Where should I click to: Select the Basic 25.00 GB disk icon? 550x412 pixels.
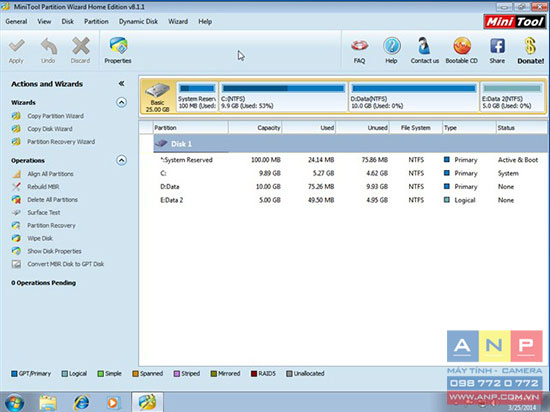[x=157, y=96]
